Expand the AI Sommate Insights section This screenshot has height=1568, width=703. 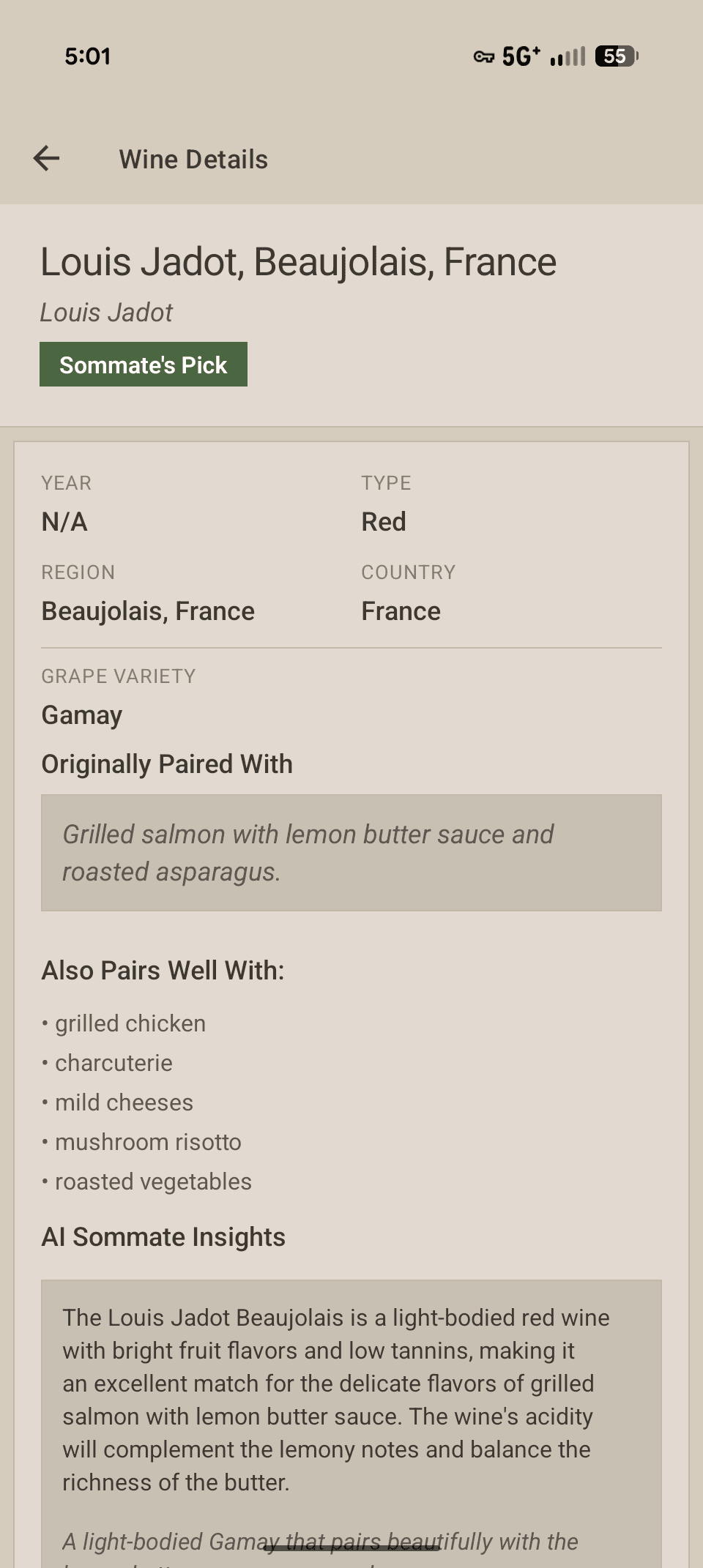point(163,1237)
